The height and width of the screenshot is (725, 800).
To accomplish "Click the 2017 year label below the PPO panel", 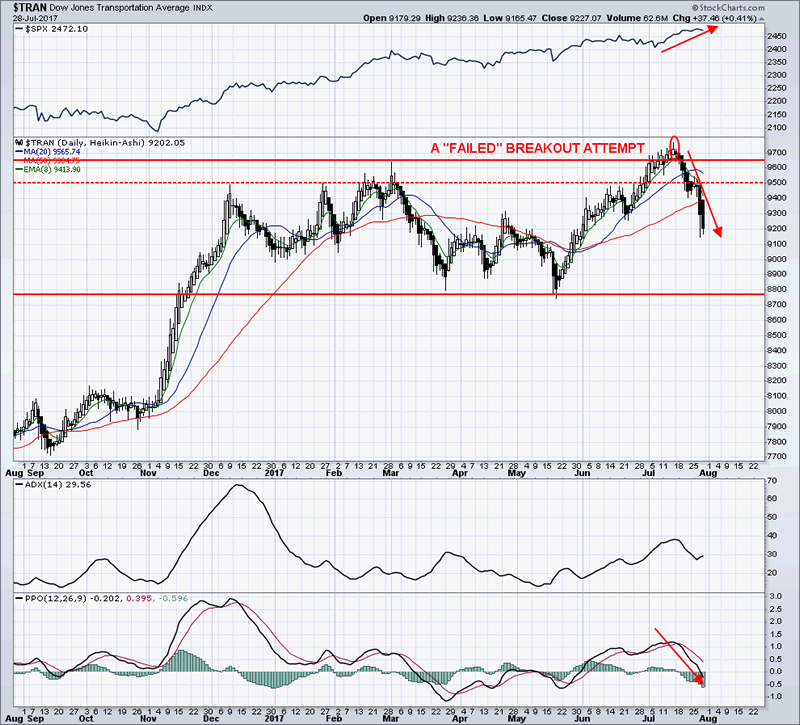I will click(274, 719).
